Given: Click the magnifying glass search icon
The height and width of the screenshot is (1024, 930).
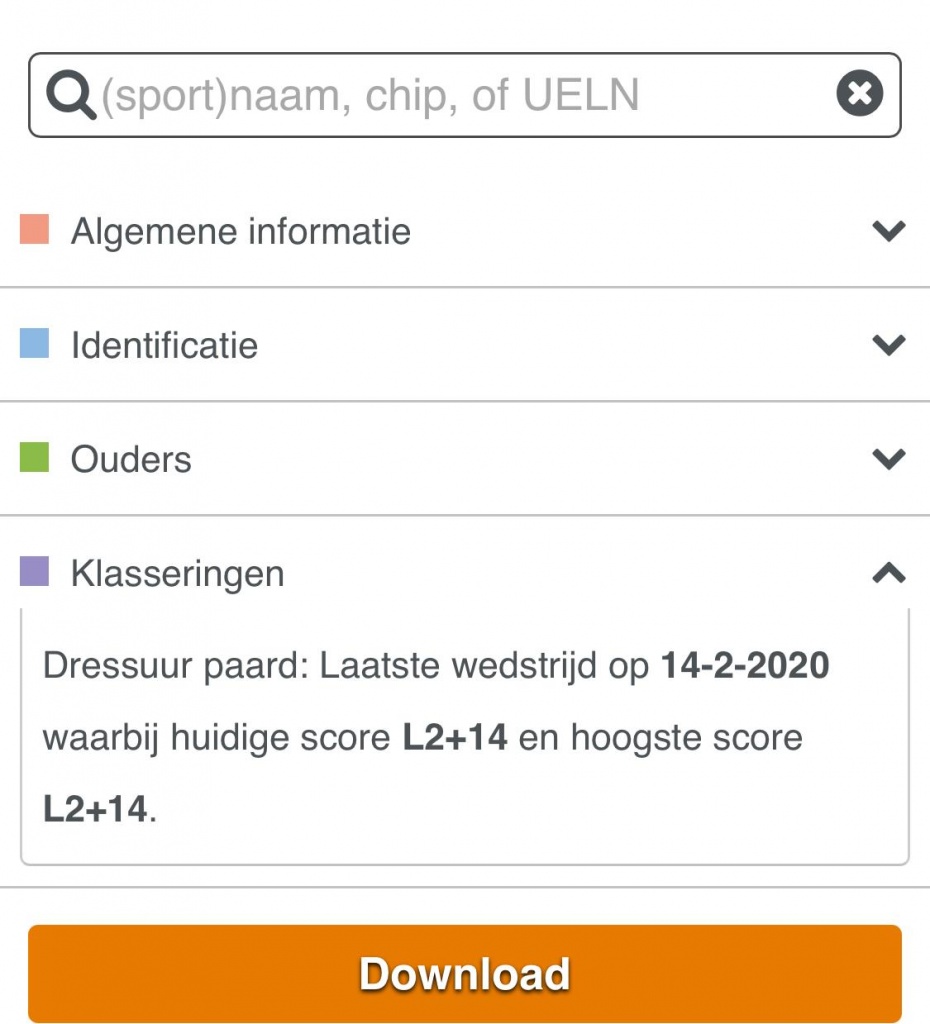Looking at the screenshot, I should pyautogui.click(x=71, y=95).
